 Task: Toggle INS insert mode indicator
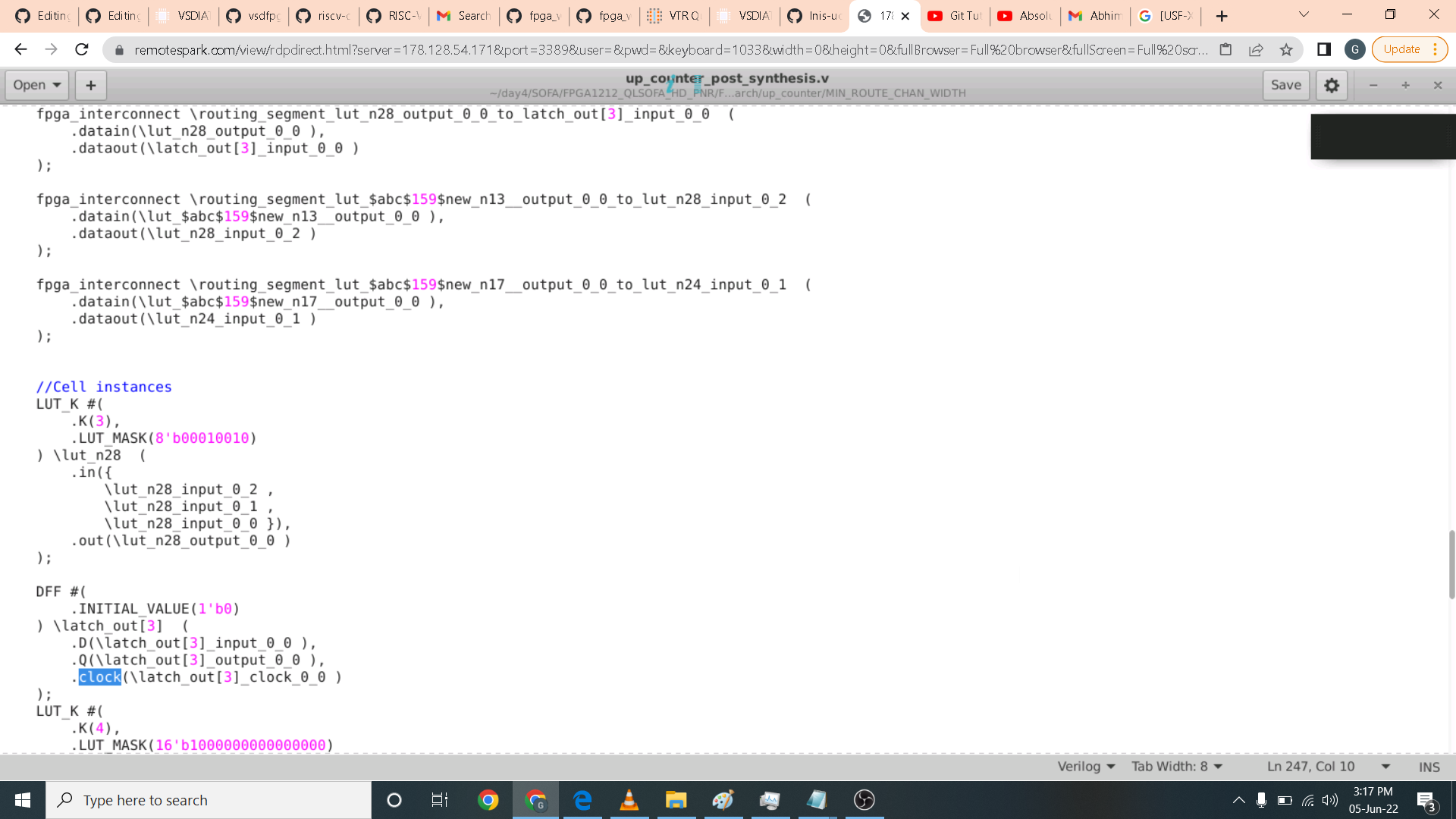point(1429,767)
